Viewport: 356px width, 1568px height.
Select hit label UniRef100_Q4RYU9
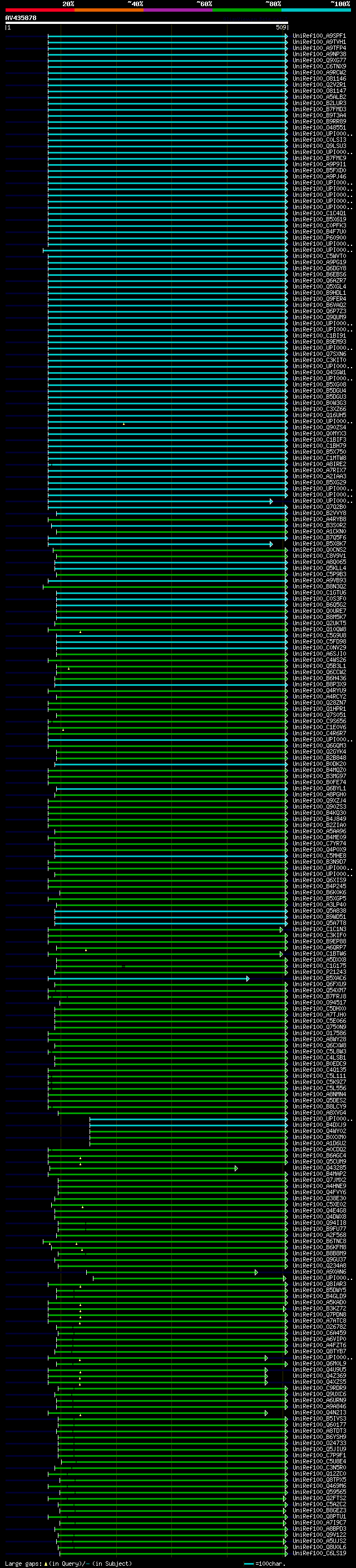click(319, 690)
